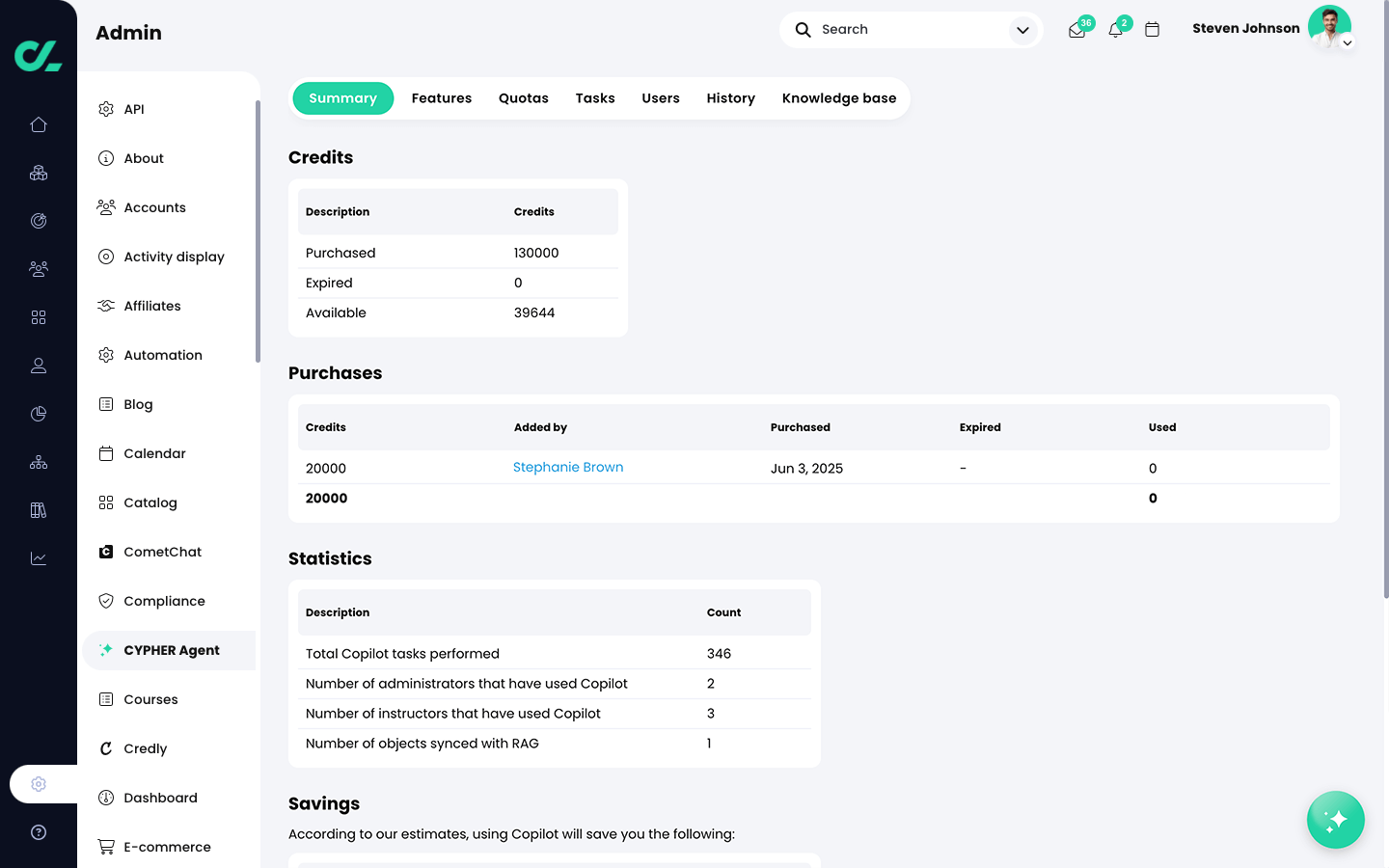Screen dimensions: 1389x868
Task: Launch the AI sparkle assistant button
Action: point(1335,820)
